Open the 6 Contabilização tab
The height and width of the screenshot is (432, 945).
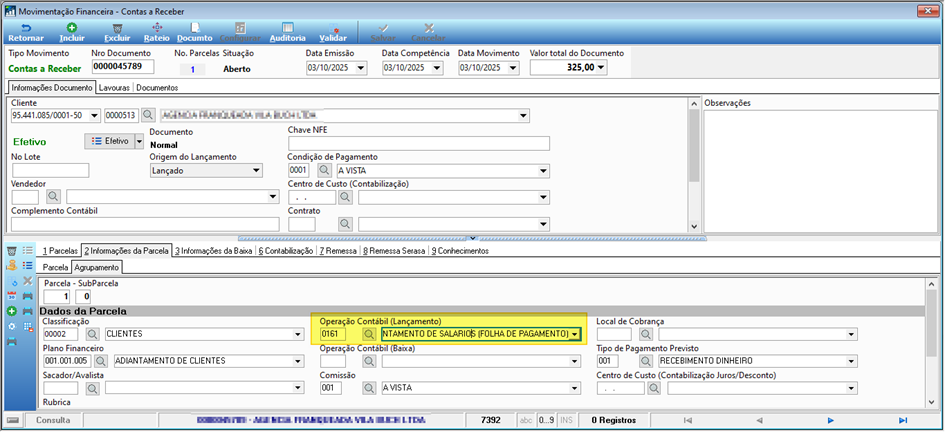pos(286,251)
